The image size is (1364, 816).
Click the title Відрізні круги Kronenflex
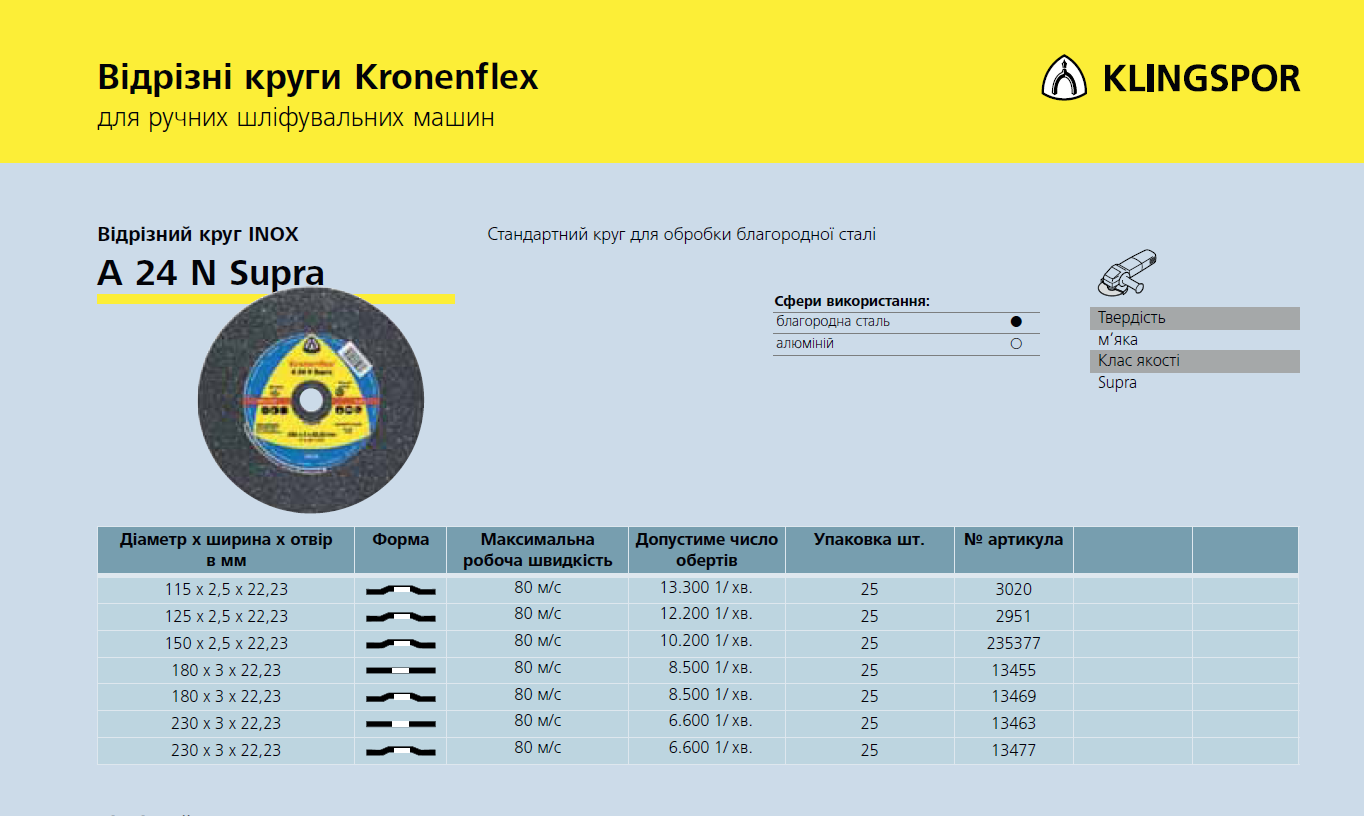point(318,77)
